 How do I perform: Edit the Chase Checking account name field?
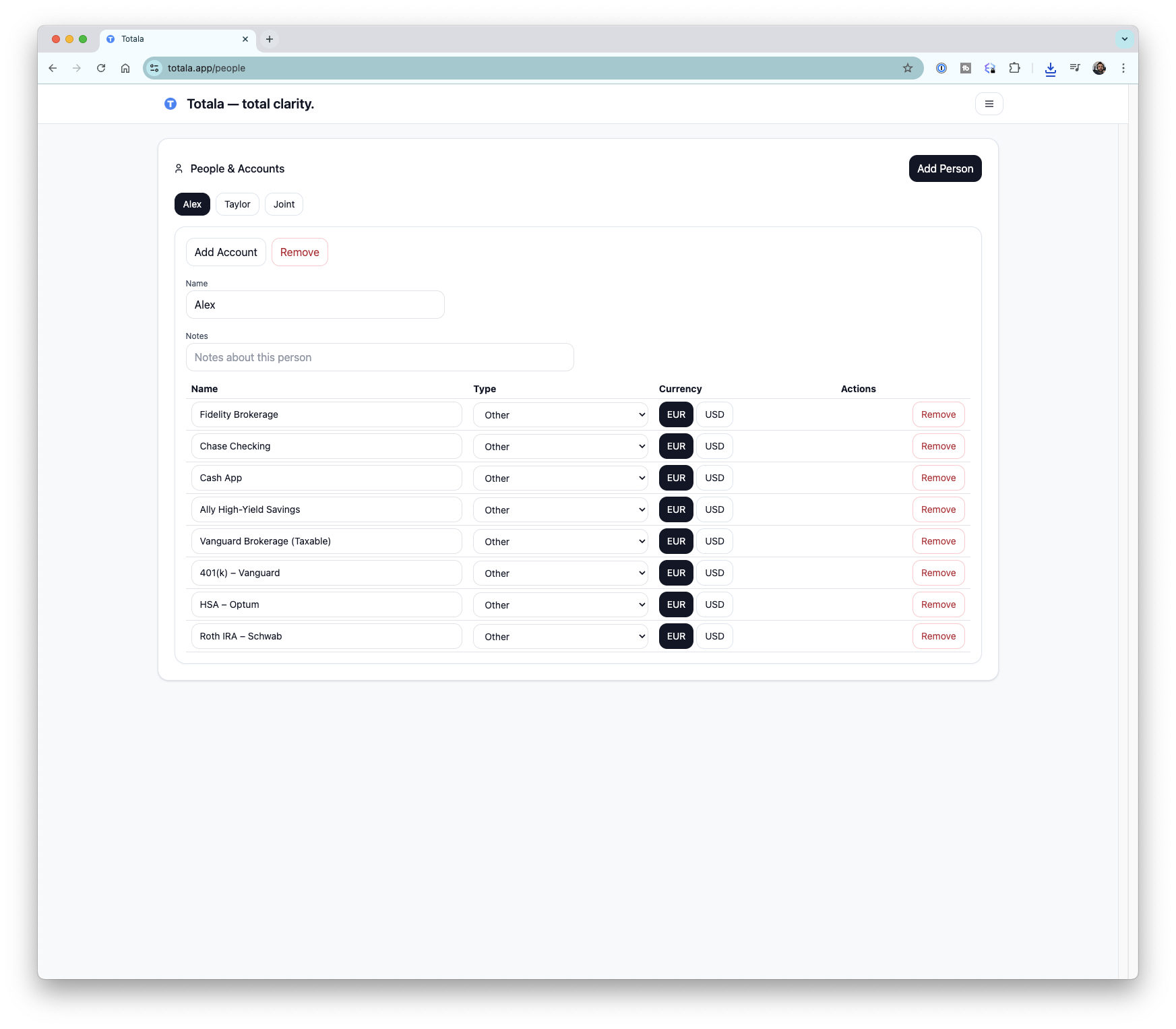click(327, 446)
